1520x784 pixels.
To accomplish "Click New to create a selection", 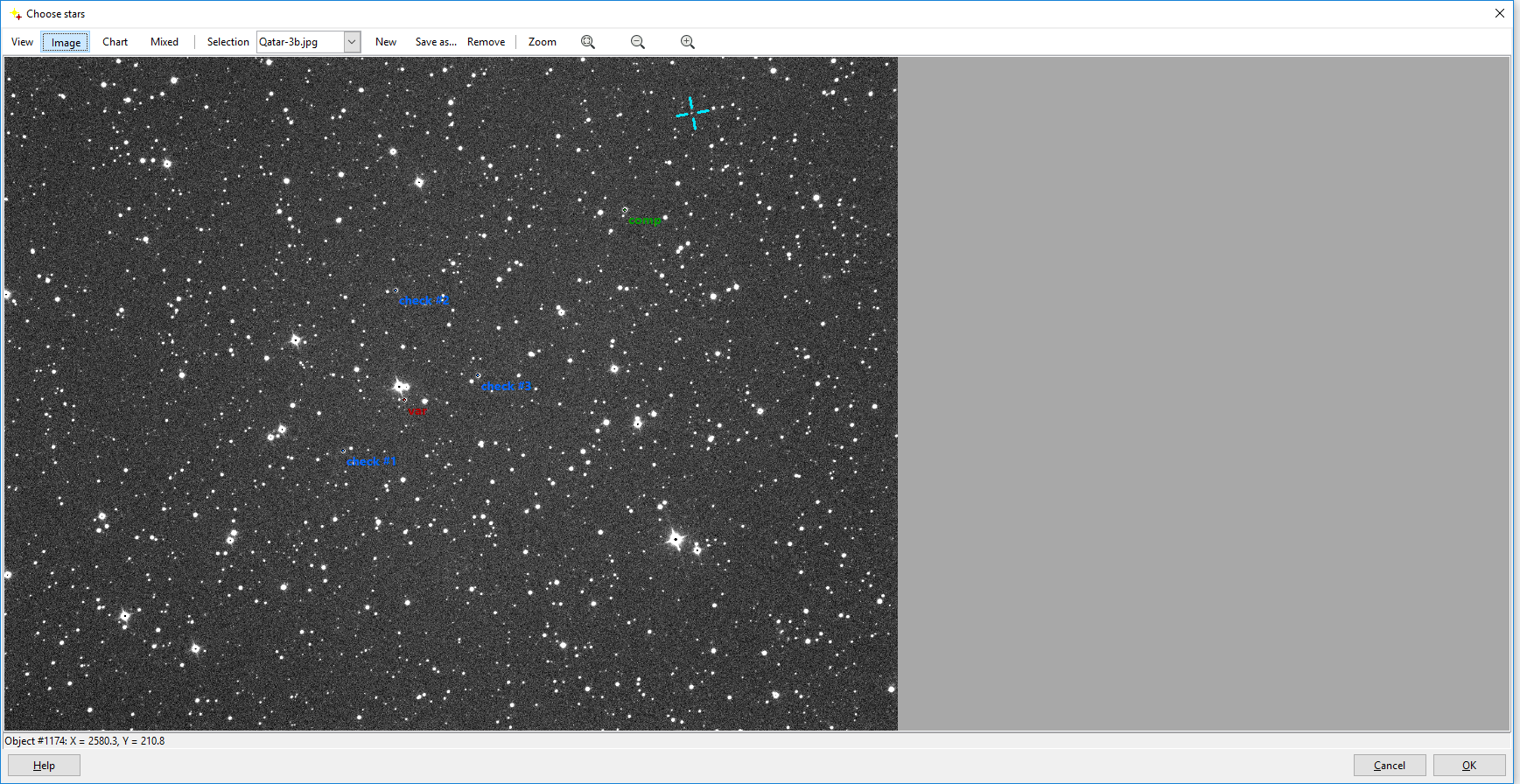I will pyautogui.click(x=386, y=42).
